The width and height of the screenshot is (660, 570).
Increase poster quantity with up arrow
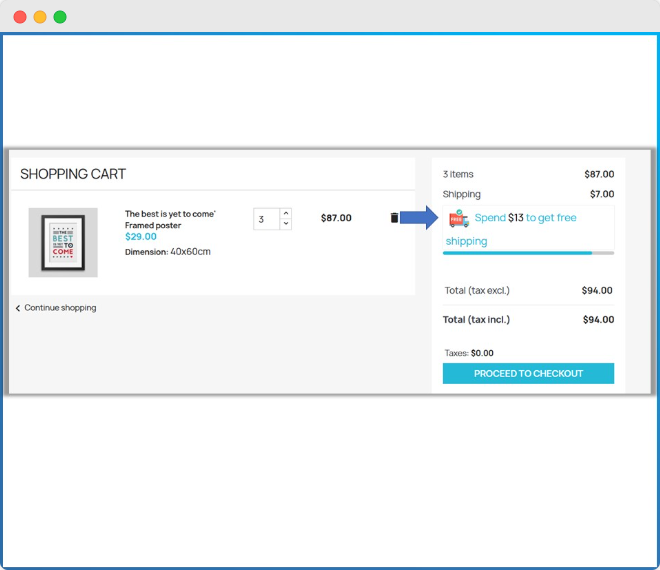[x=286, y=213]
